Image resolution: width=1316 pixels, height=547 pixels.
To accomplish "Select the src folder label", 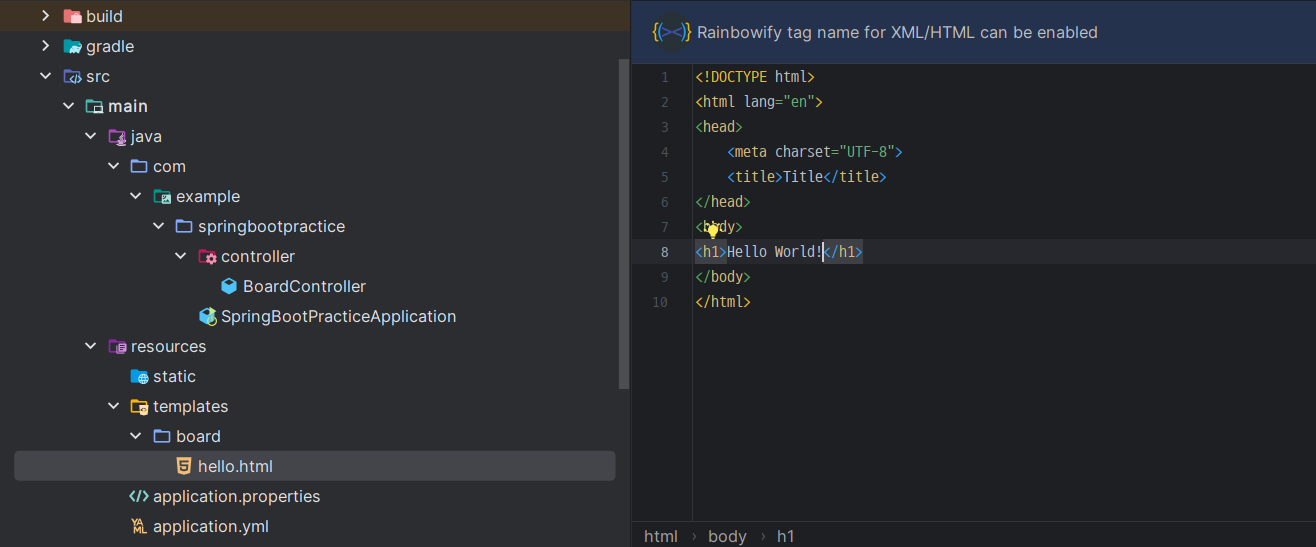I will (98, 76).
